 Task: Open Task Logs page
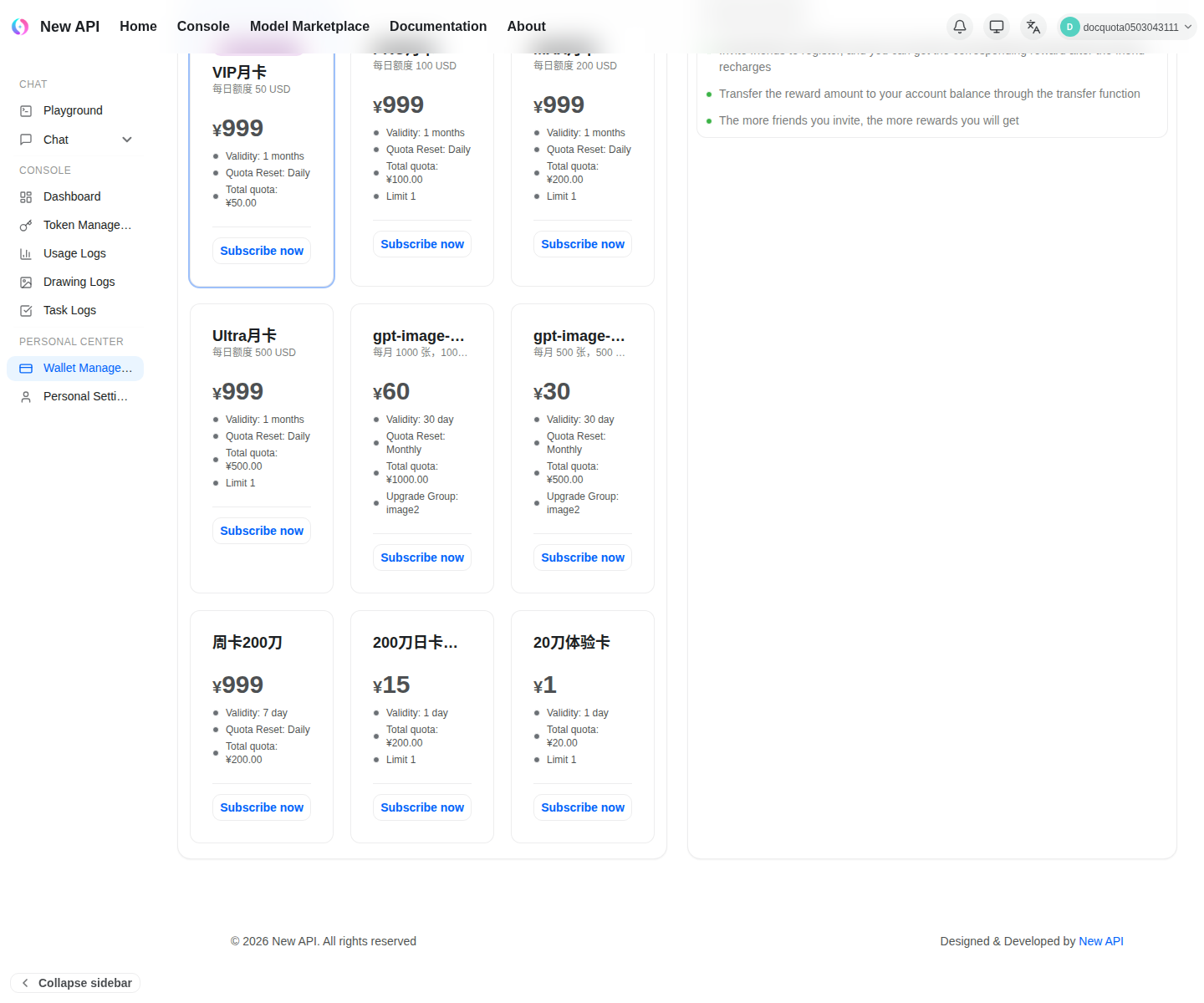(75, 310)
